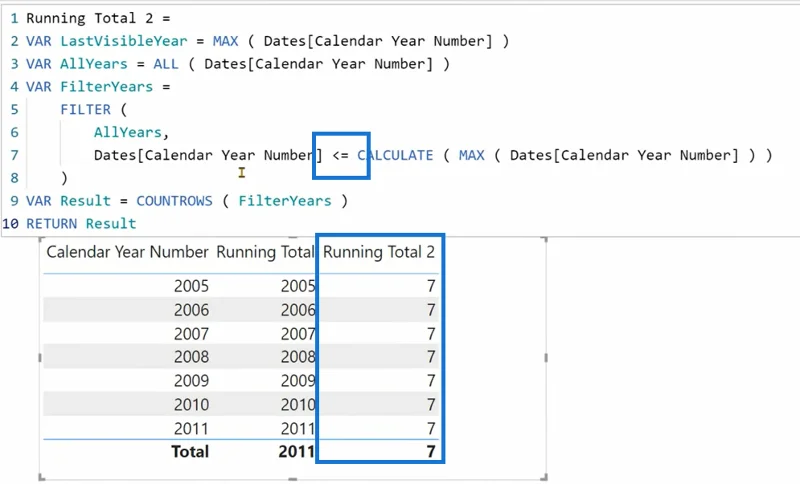Screen dimensions: 800x484
Task: Click Running Total 2 value 7 in the 2010 row
Action: click(431, 404)
